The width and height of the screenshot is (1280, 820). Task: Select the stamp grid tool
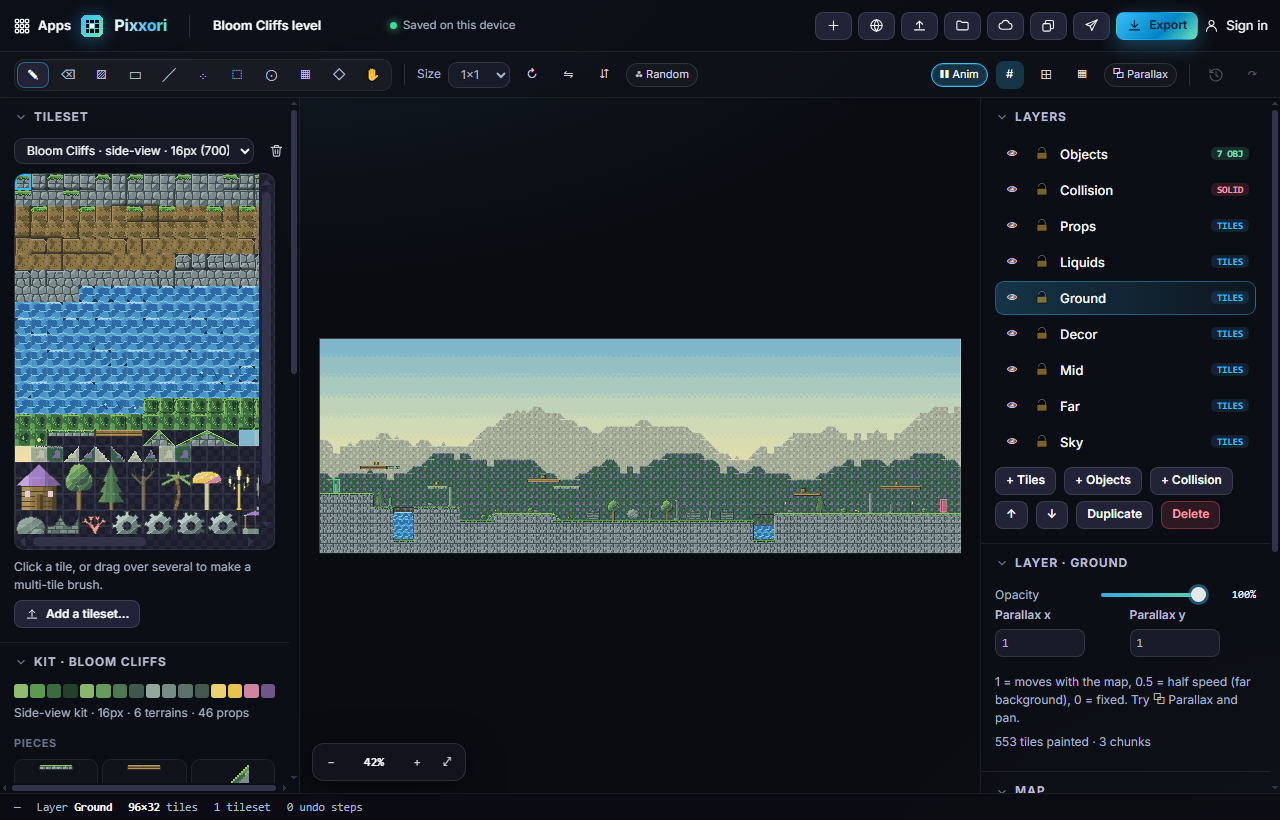click(x=305, y=74)
